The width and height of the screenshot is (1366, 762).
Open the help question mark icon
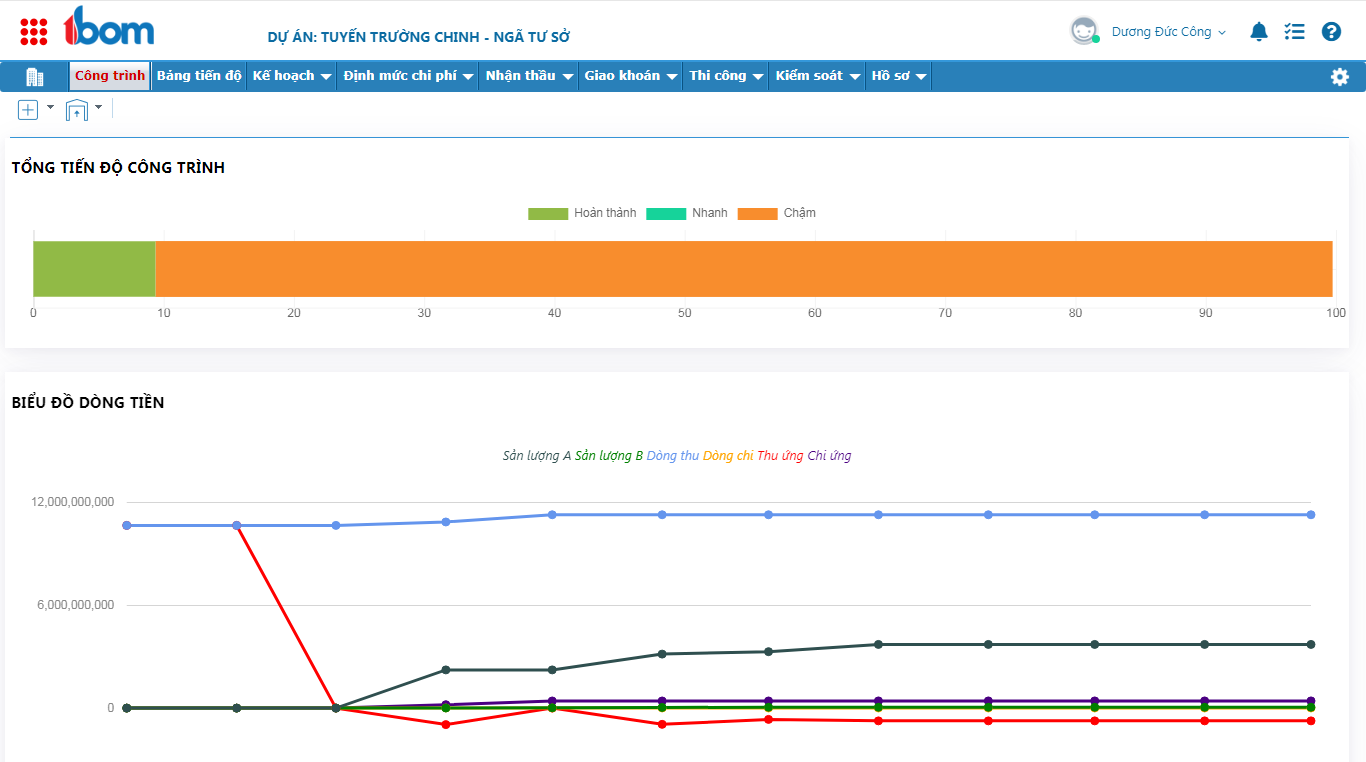pyautogui.click(x=1331, y=32)
